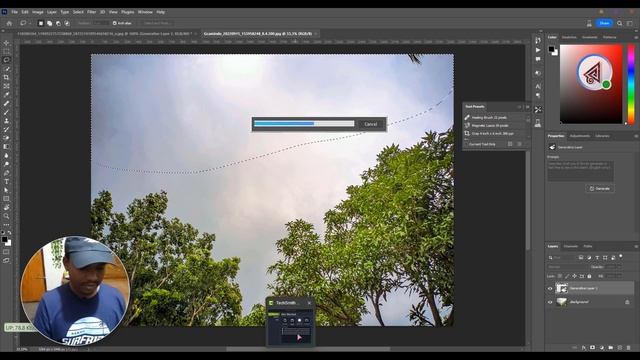Select the Crop tool

6,77
